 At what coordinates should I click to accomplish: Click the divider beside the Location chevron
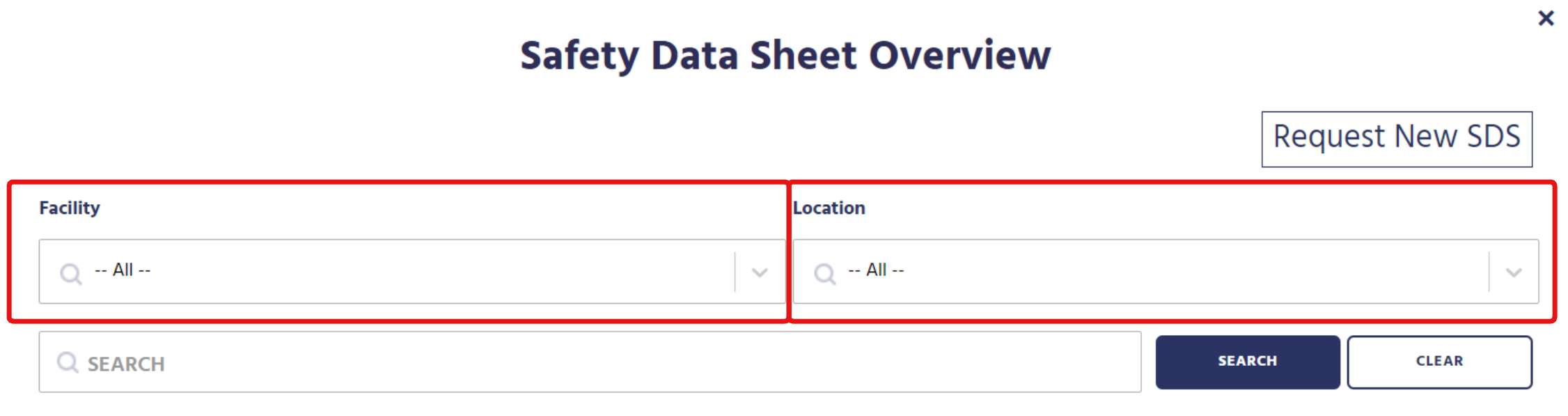(x=1489, y=272)
